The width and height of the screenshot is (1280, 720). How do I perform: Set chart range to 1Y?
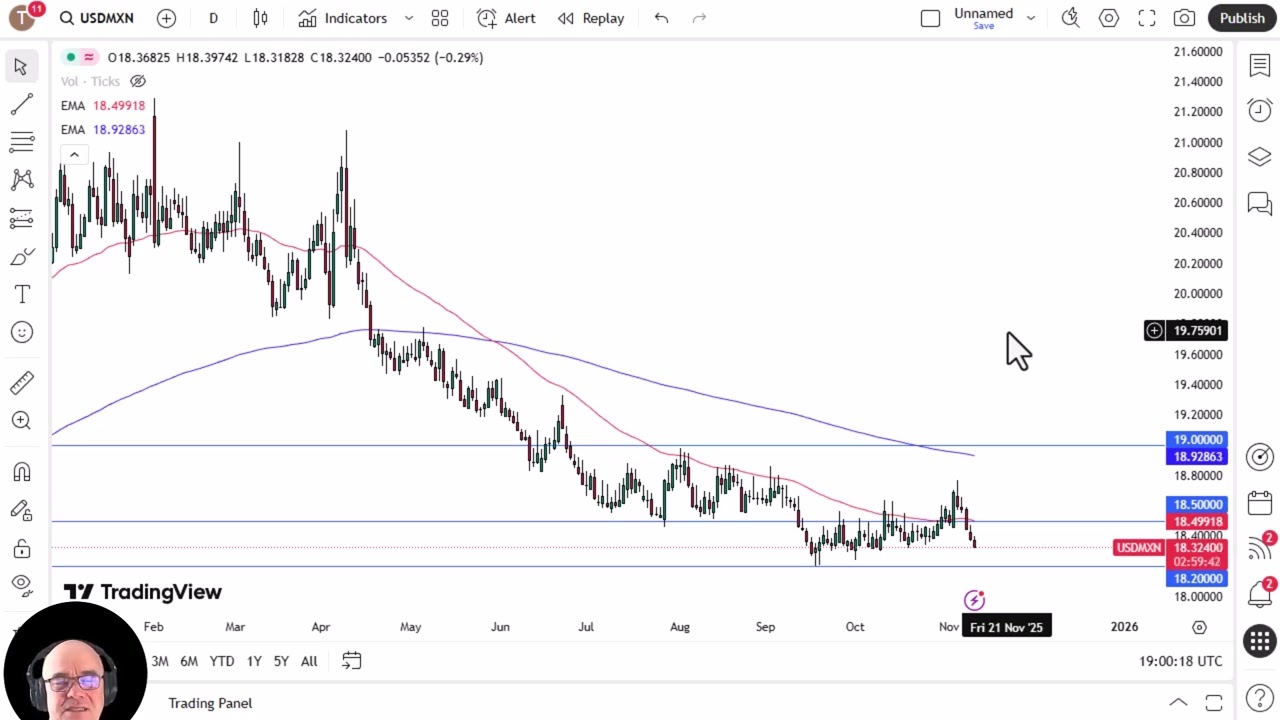[x=254, y=661]
